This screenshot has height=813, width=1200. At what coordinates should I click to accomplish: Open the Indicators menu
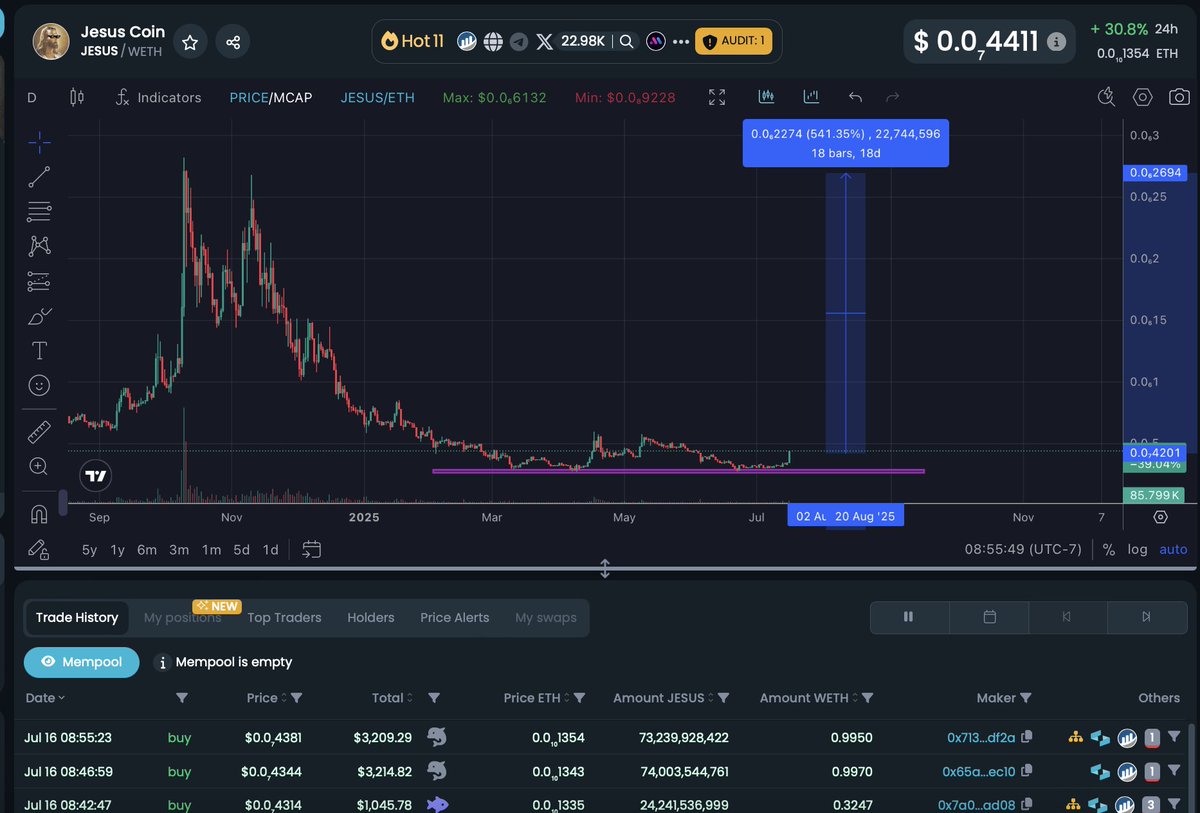tap(158, 97)
